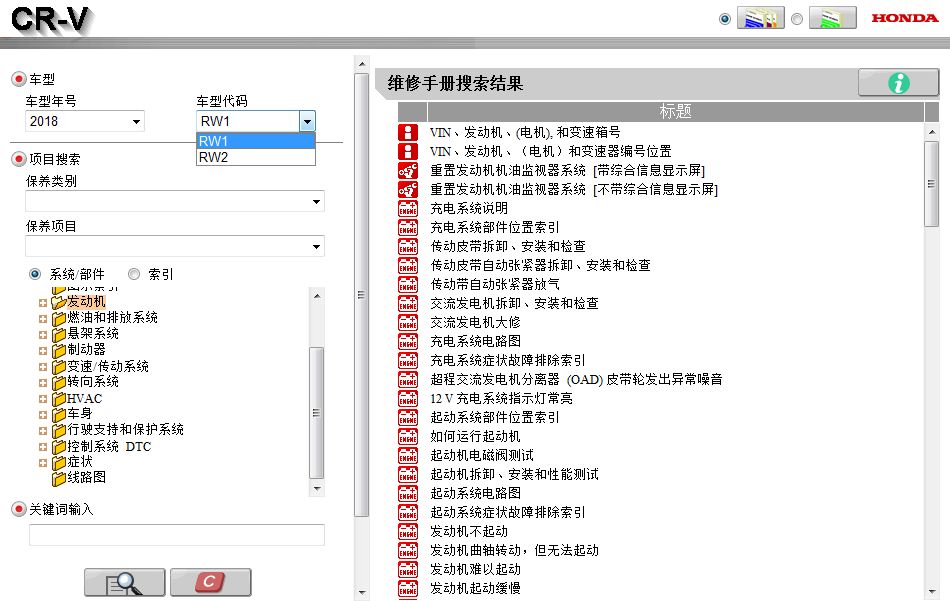This screenshot has width=950, height=601.
Task: Expand the 悬架系统 tree node
Action: click(x=42, y=334)
